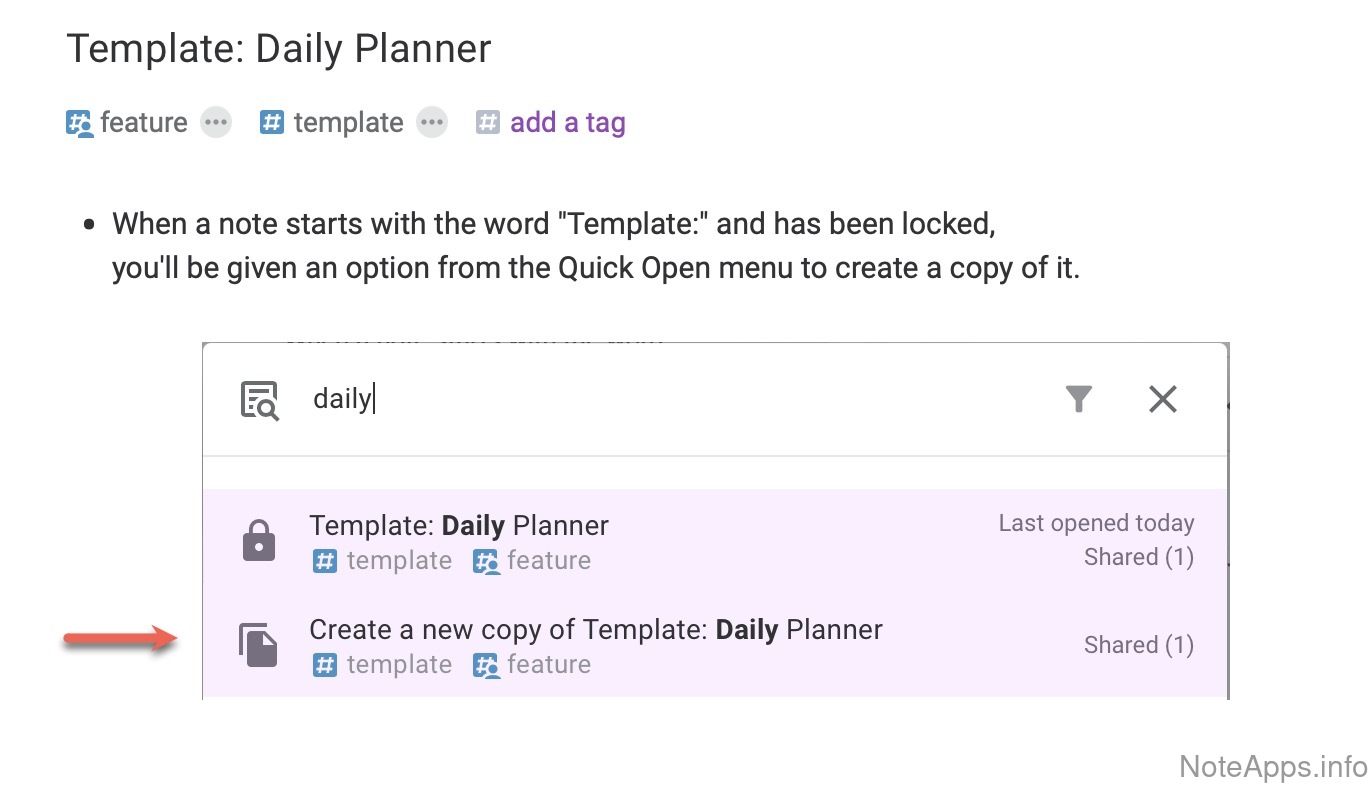Click the "add a tag" link
This screenshot has width=1370, height=786.
(x=567, y=123)
